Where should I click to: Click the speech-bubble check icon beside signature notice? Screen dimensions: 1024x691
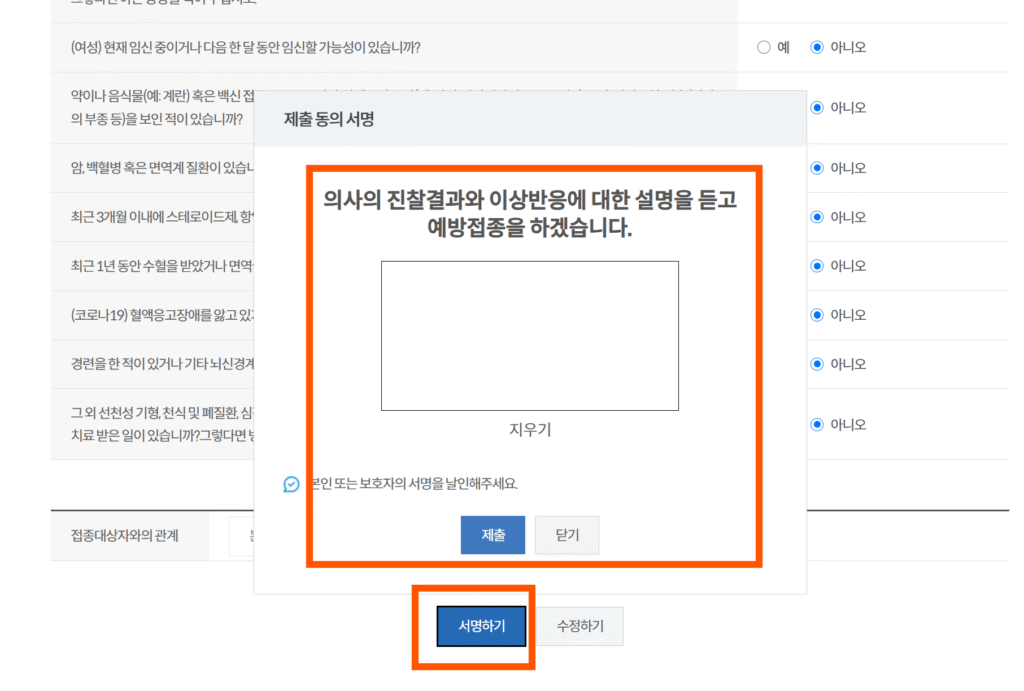pyautogui.click(x=291, y=484)
